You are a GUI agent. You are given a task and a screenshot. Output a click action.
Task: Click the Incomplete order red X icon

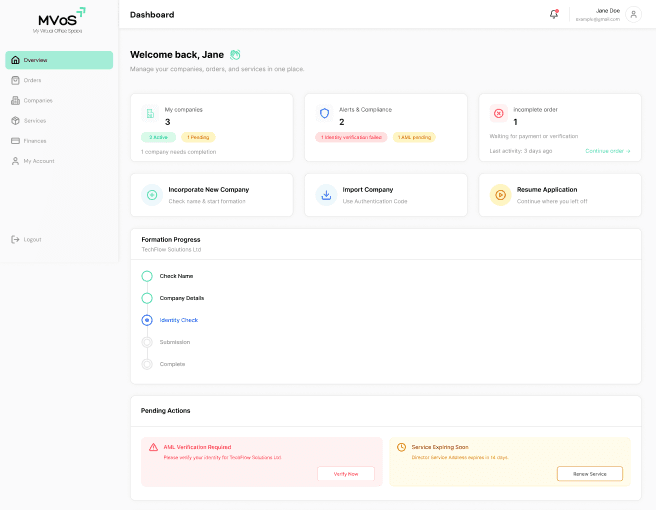pyautogui.click(x=499, y=113)
